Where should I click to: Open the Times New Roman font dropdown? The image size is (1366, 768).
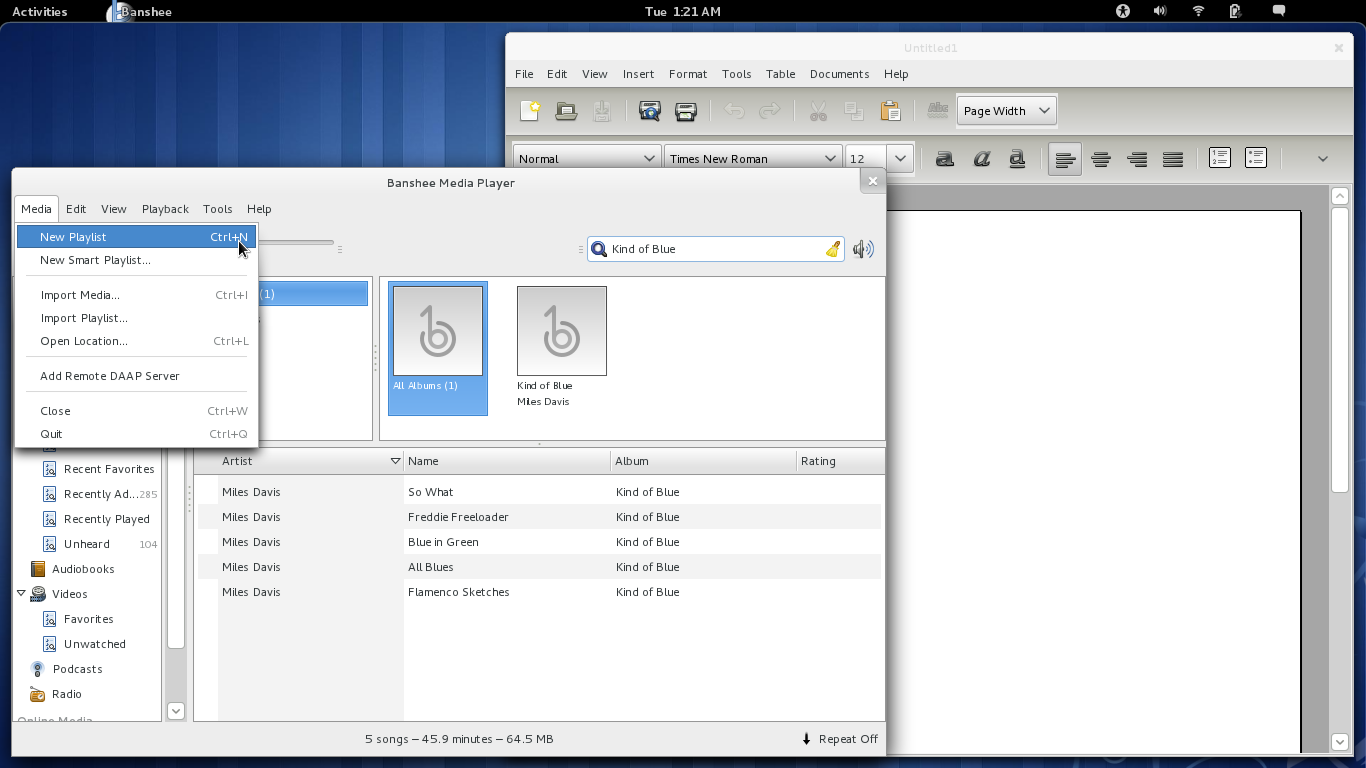coord(753,159)
